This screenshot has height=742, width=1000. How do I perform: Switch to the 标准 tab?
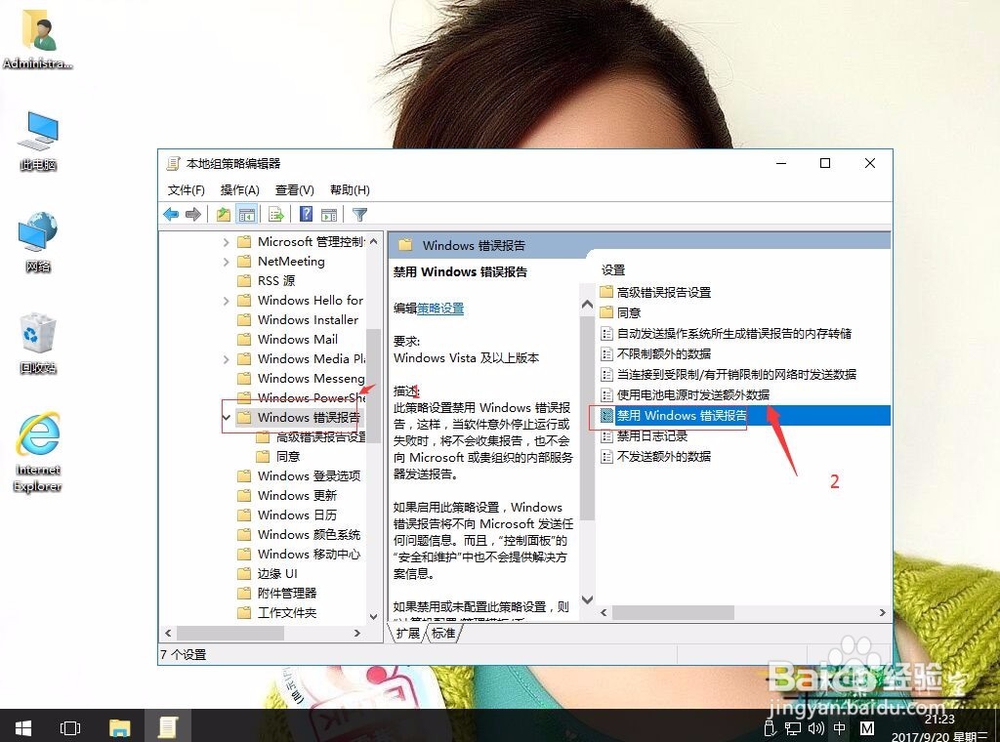coord(443,633)
